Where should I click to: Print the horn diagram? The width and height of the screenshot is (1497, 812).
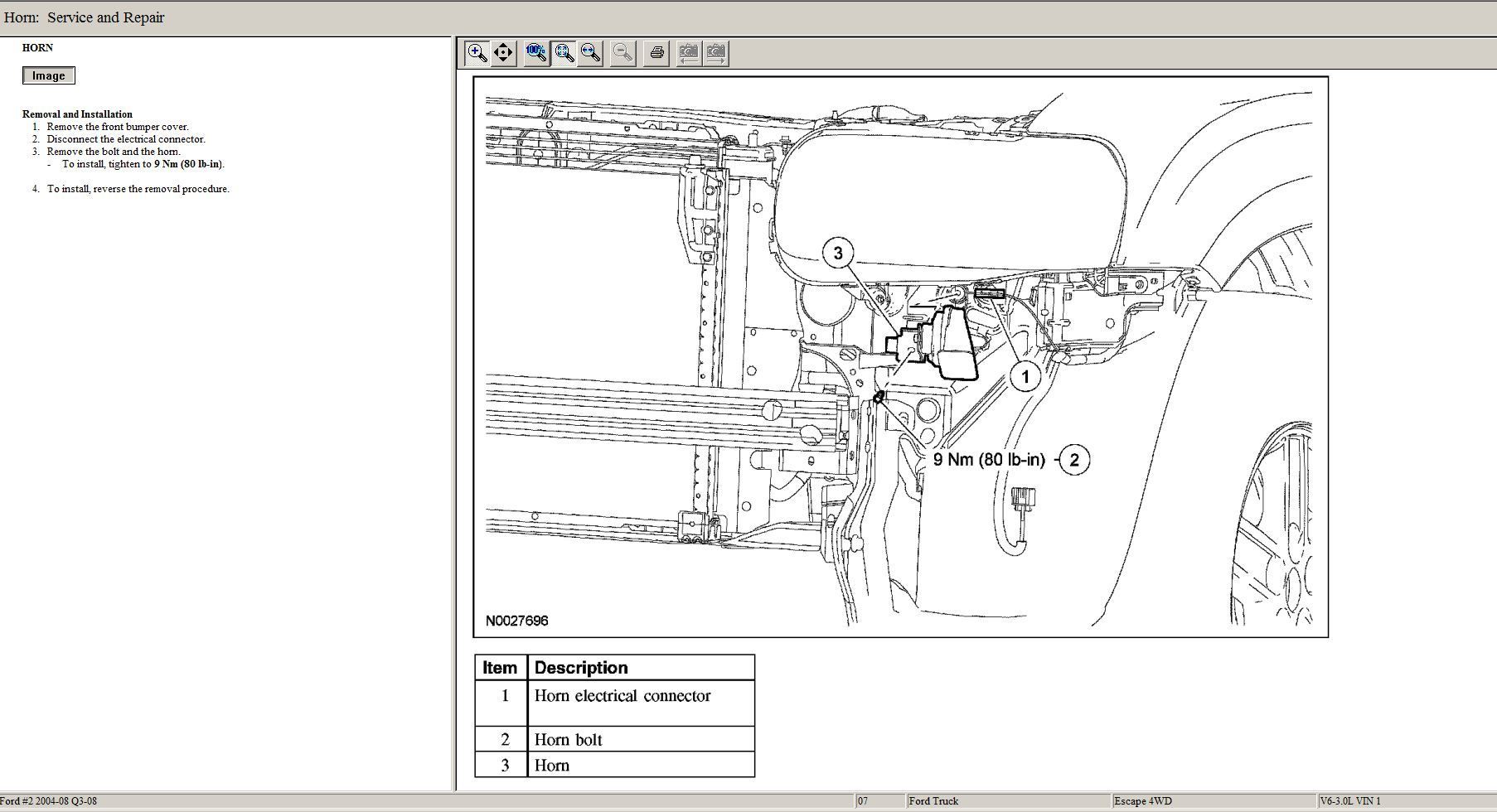click(656, 53)
